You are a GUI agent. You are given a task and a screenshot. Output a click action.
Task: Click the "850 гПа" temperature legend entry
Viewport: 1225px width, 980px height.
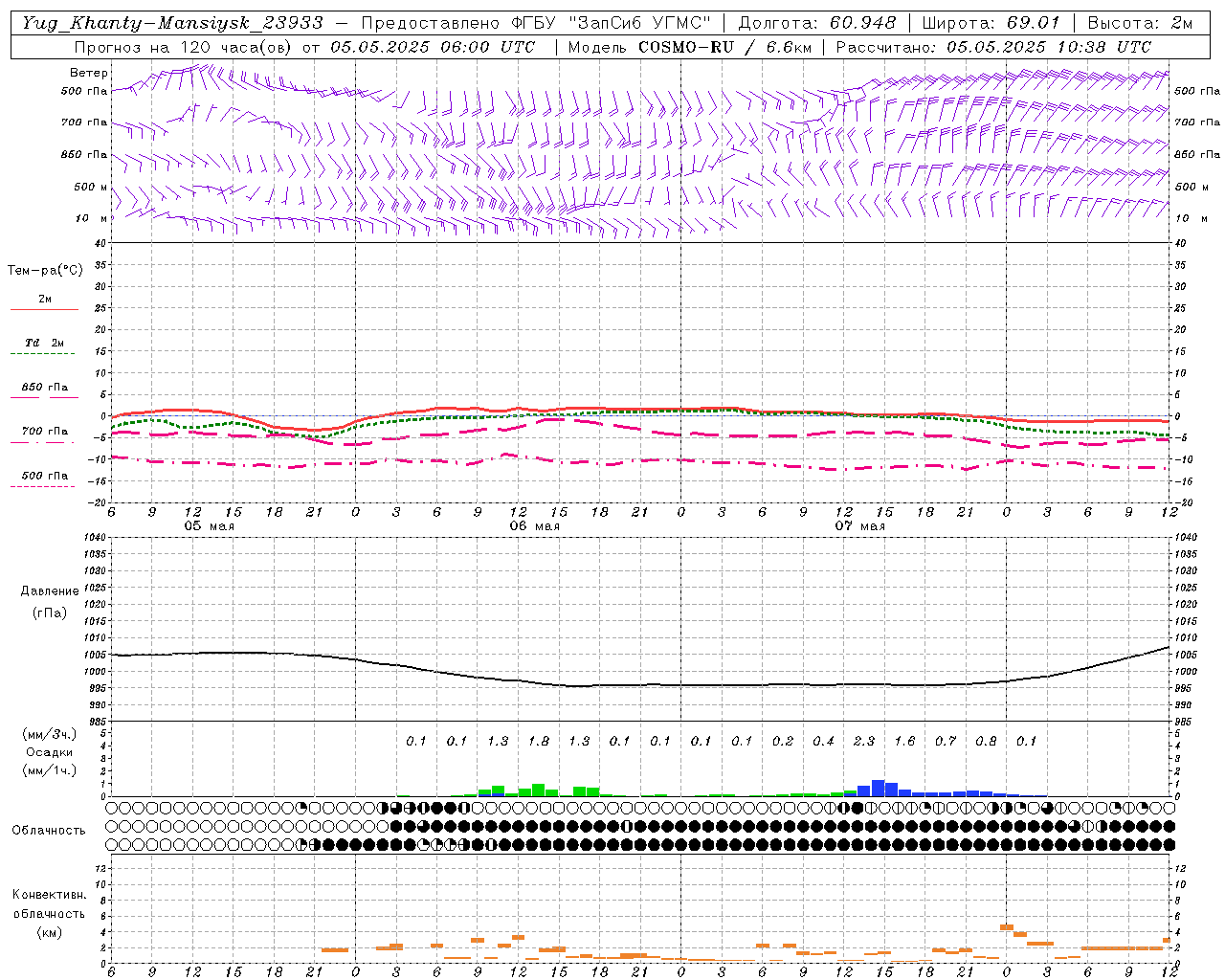[x=45, y=388]
